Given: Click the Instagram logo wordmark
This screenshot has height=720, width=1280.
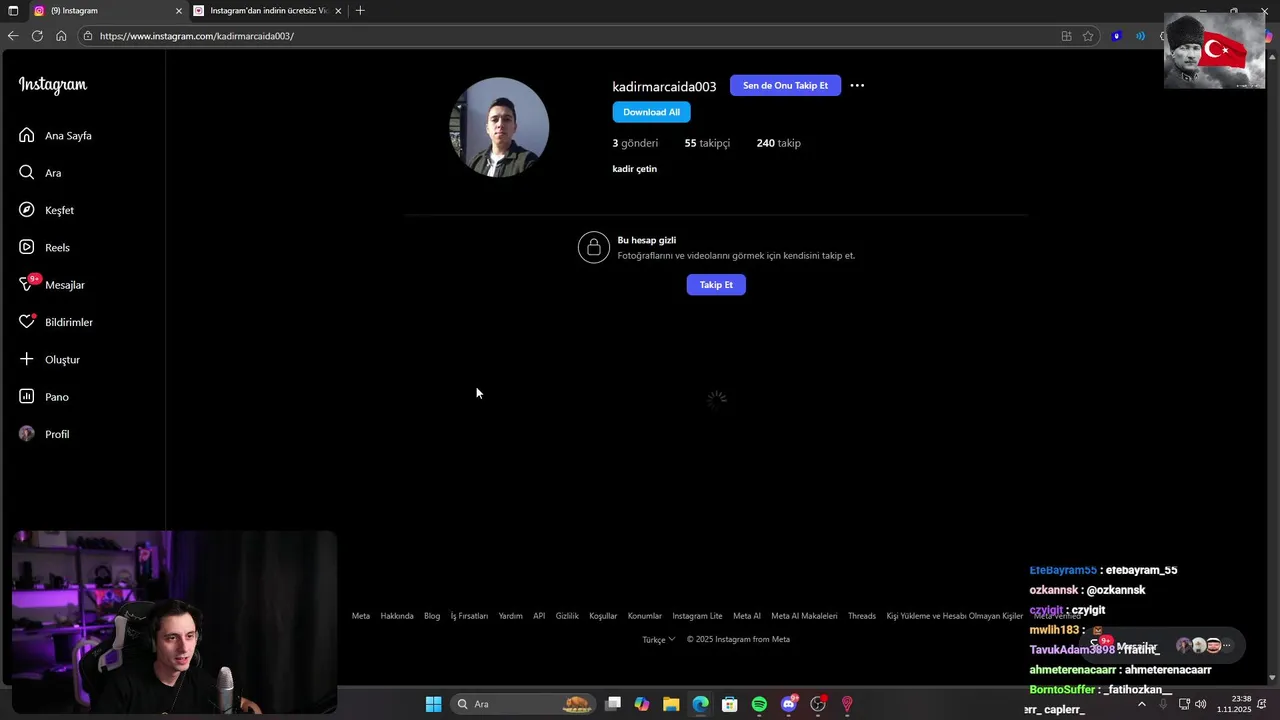Looking at the screenshot, I should pos(53,85).
